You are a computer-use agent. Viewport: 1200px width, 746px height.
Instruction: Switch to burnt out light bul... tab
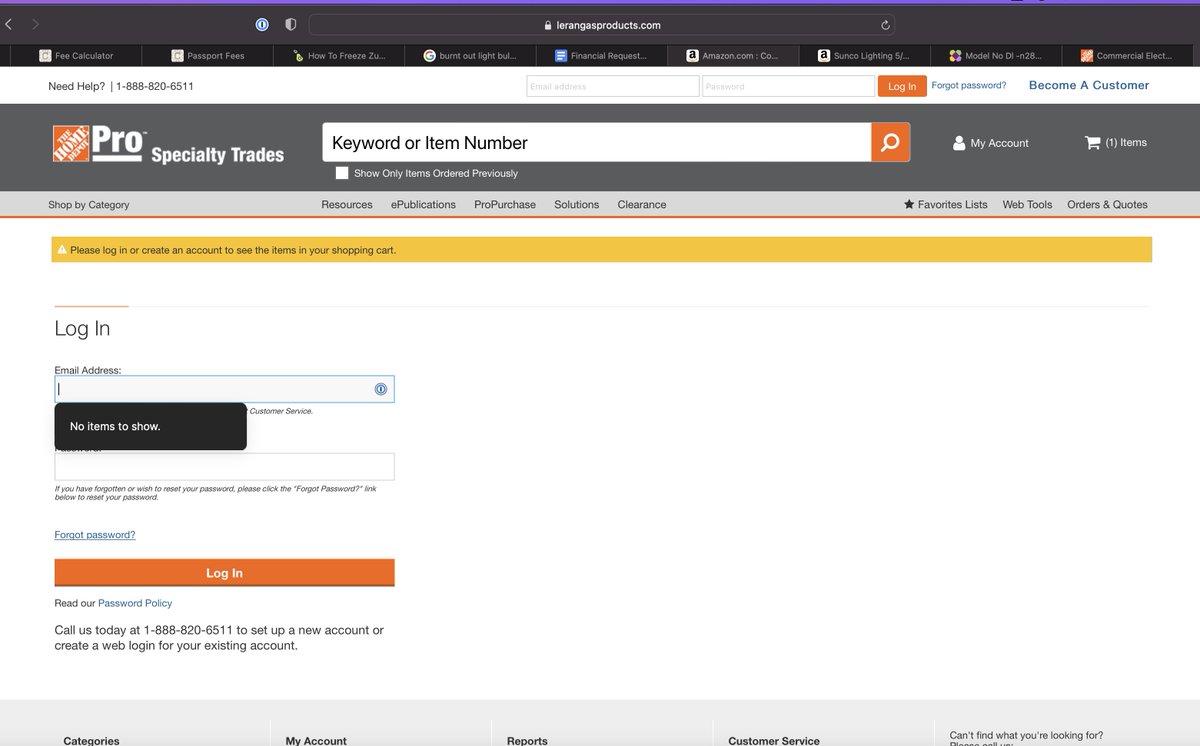(x=470, y=56)
